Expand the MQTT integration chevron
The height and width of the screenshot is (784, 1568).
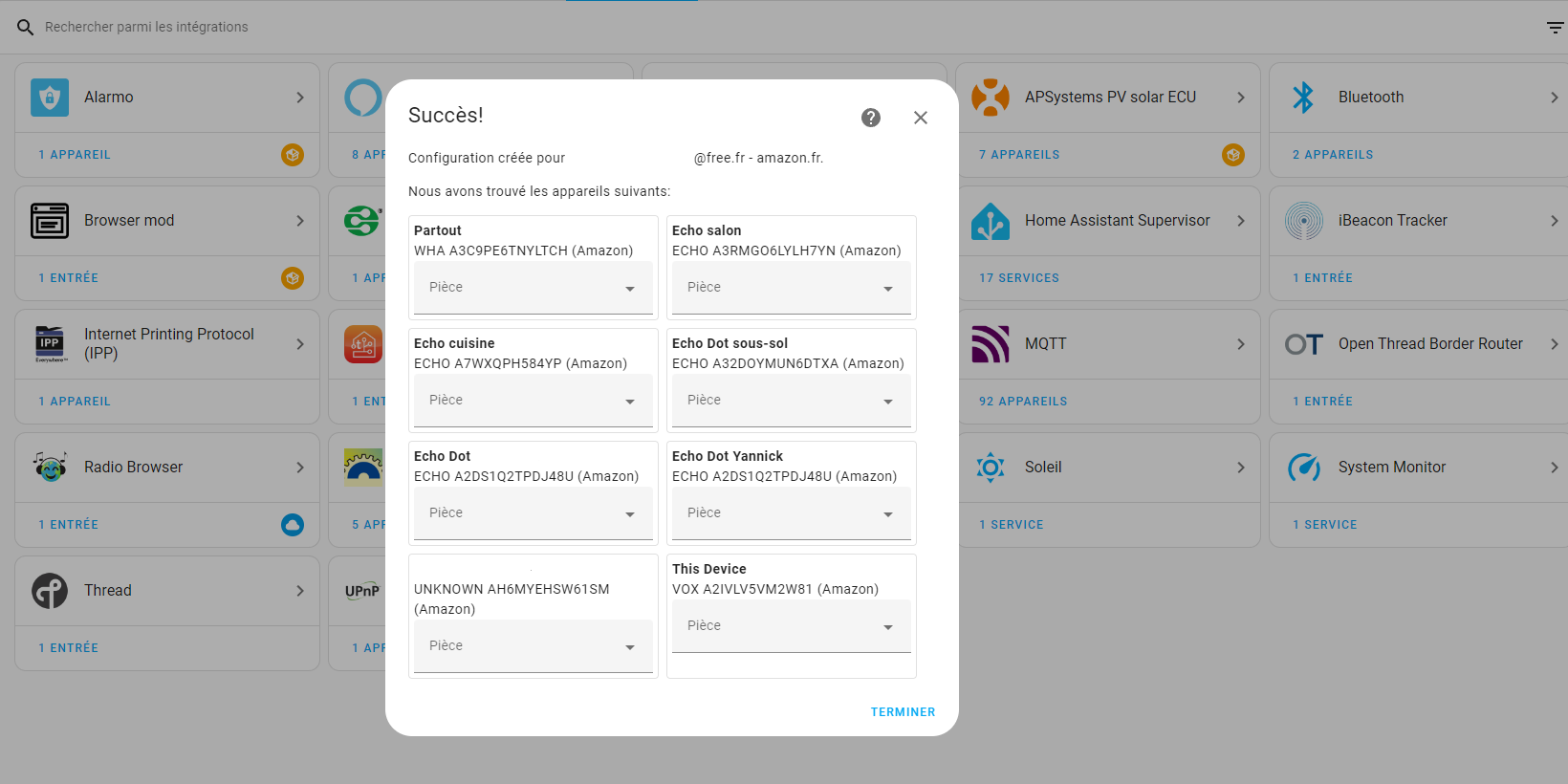click(1241, 344)
